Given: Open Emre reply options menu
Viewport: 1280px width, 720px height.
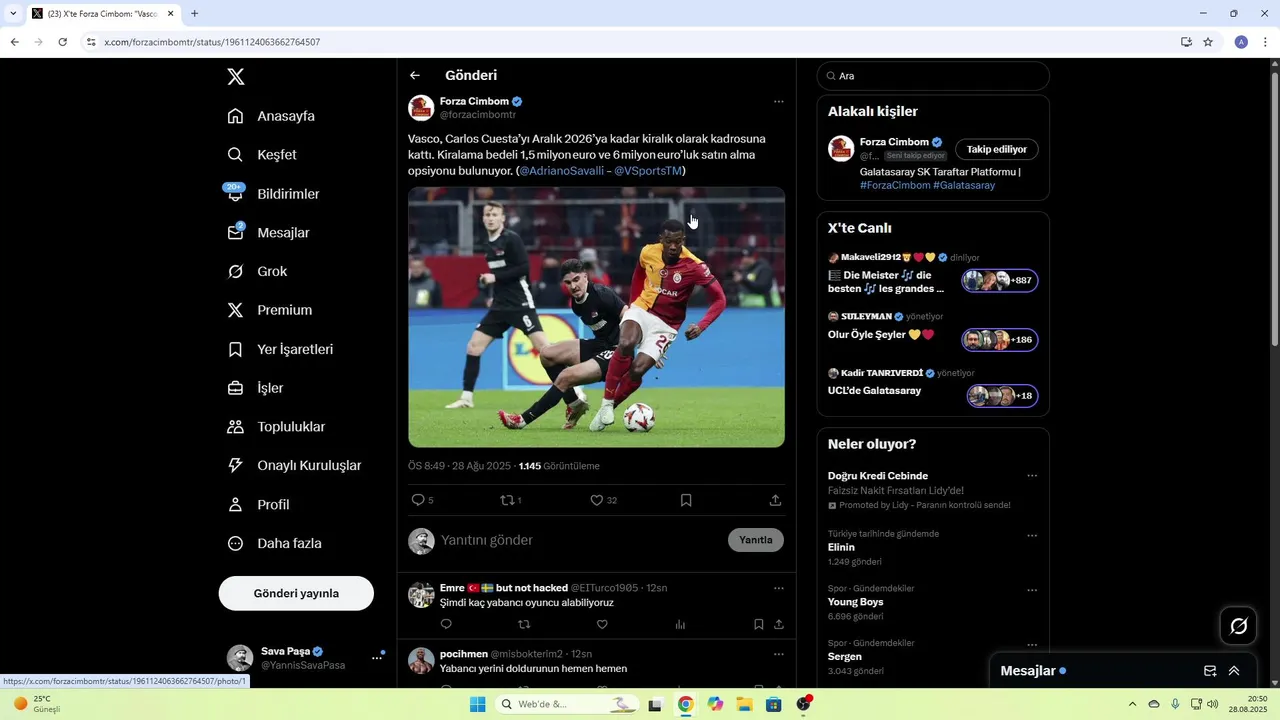Looking at the screenshot, I should 778,588.
